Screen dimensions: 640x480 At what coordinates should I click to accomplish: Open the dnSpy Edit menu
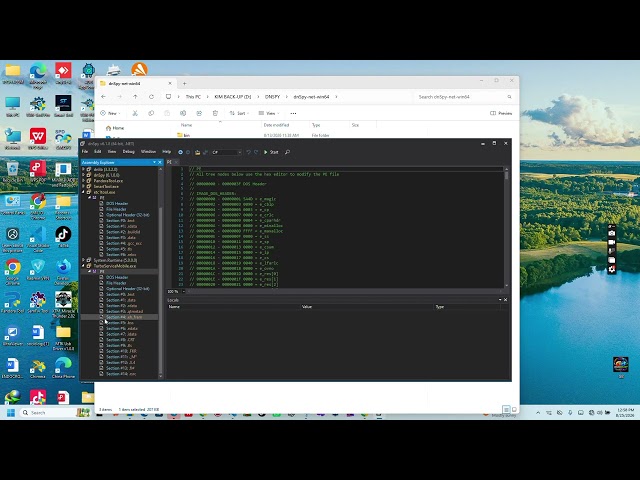pos(98,151)
